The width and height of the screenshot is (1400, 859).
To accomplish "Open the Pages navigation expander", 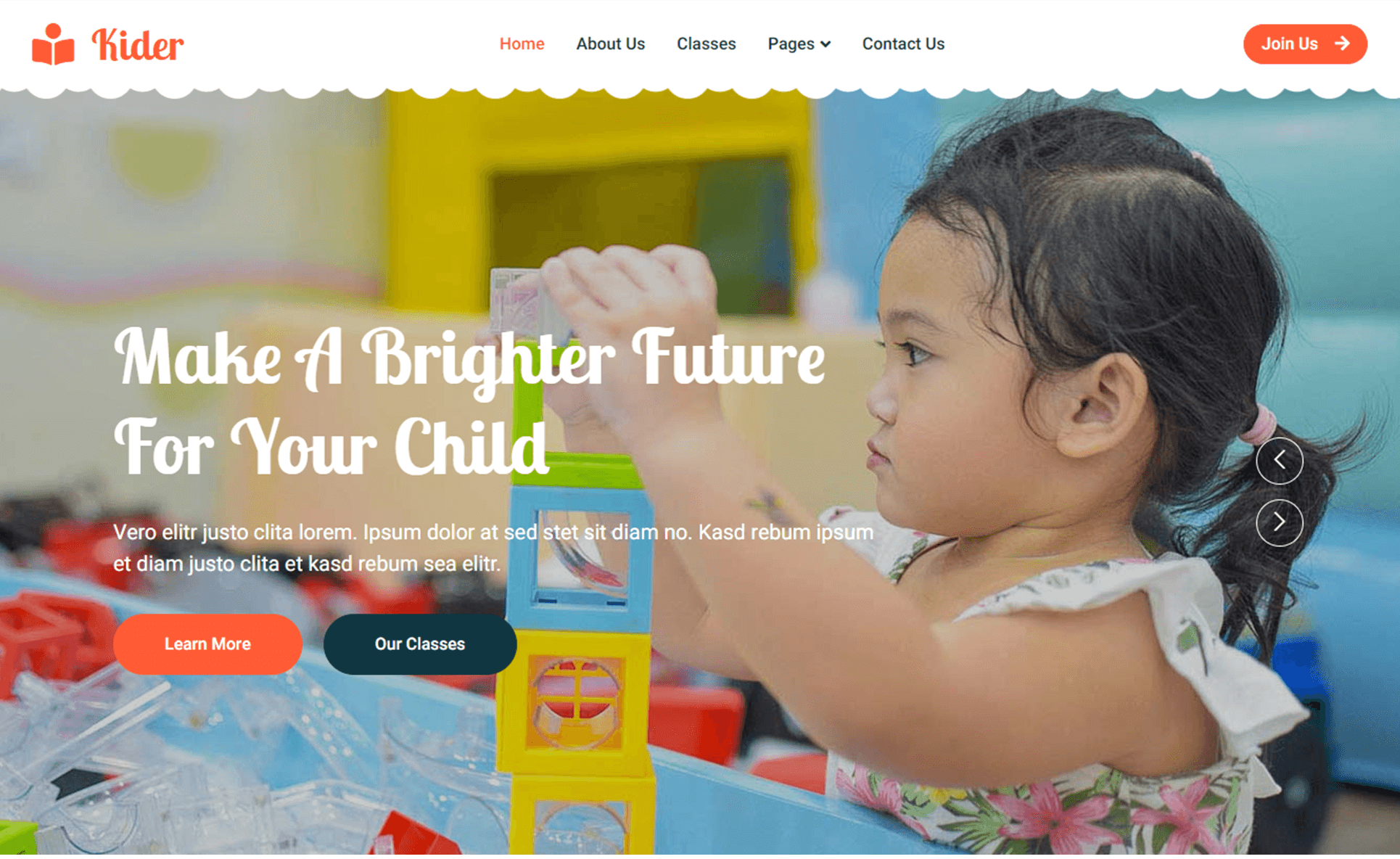I will (800, 43).
